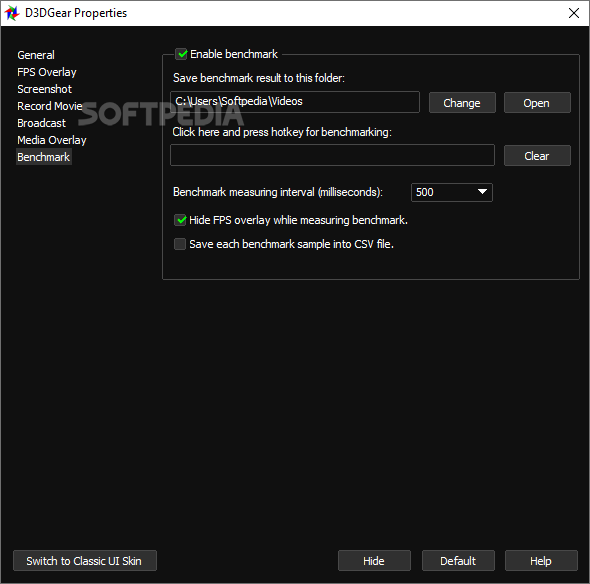Click the 'Benchmark measuring interval (milliseconds):' label
The height and width of the screenshot is (584, 590).
[x=278, y=192]
